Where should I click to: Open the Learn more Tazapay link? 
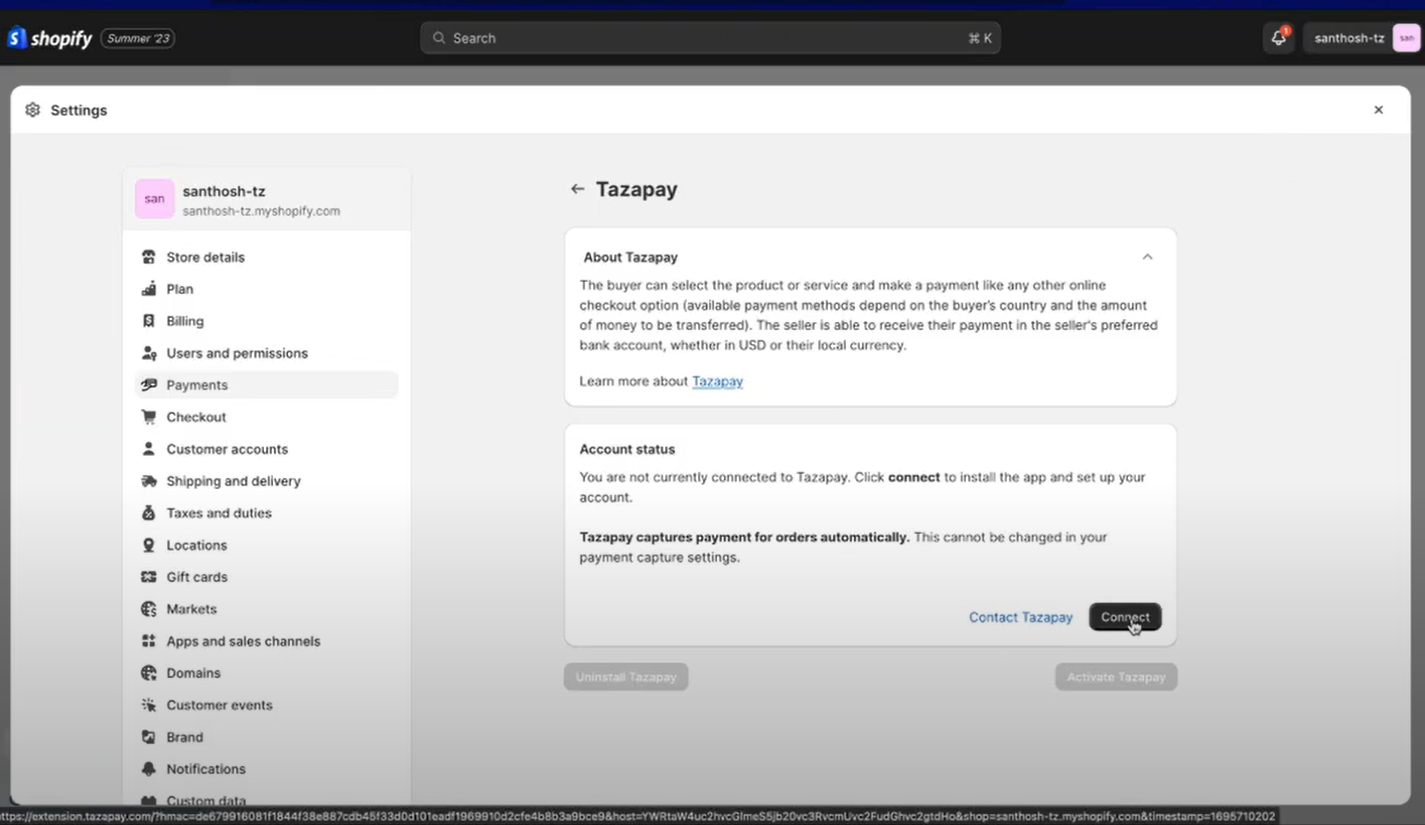pyautogui.click(x=717, y=381)
